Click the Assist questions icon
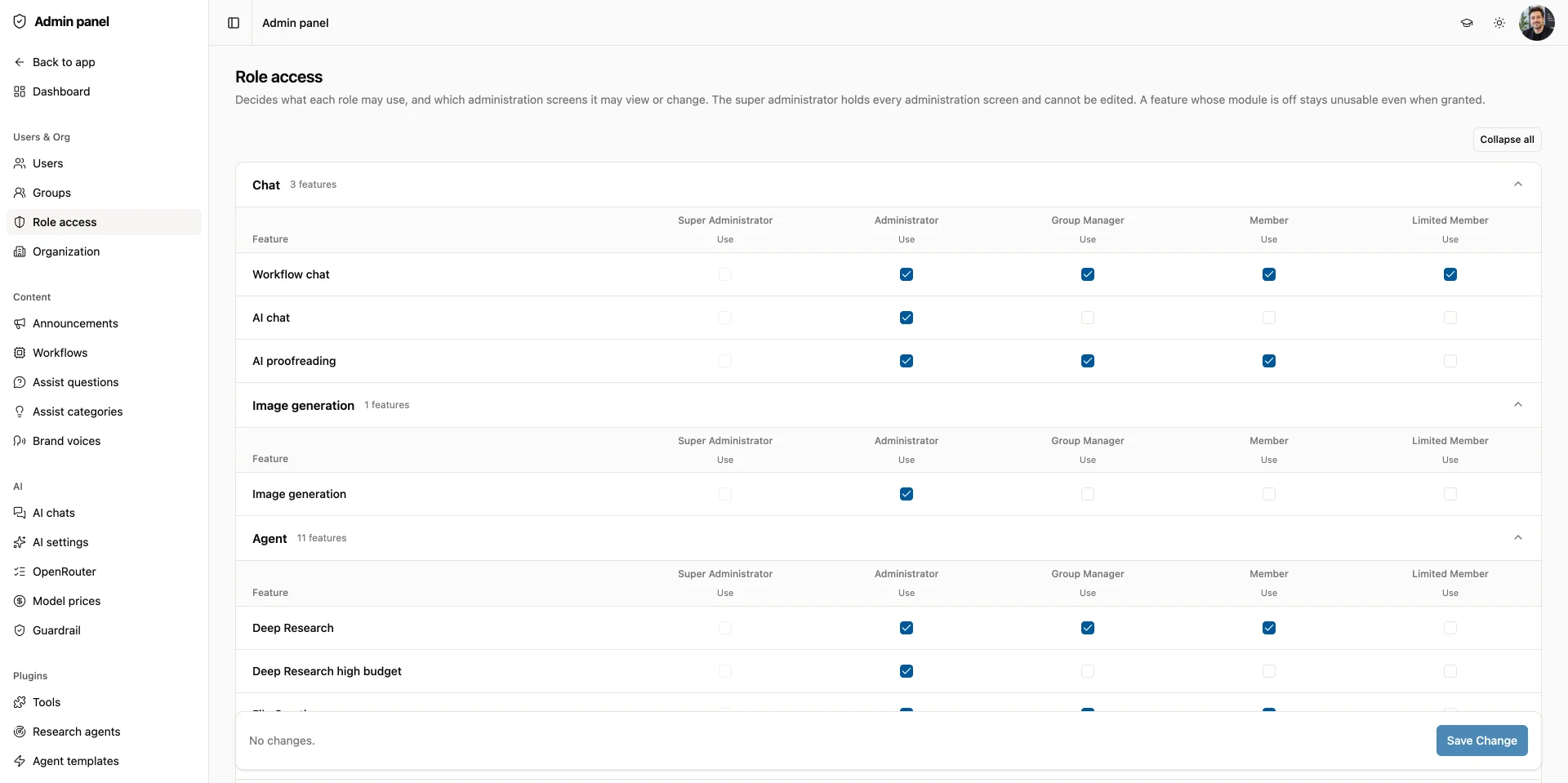 click(20, 382)
